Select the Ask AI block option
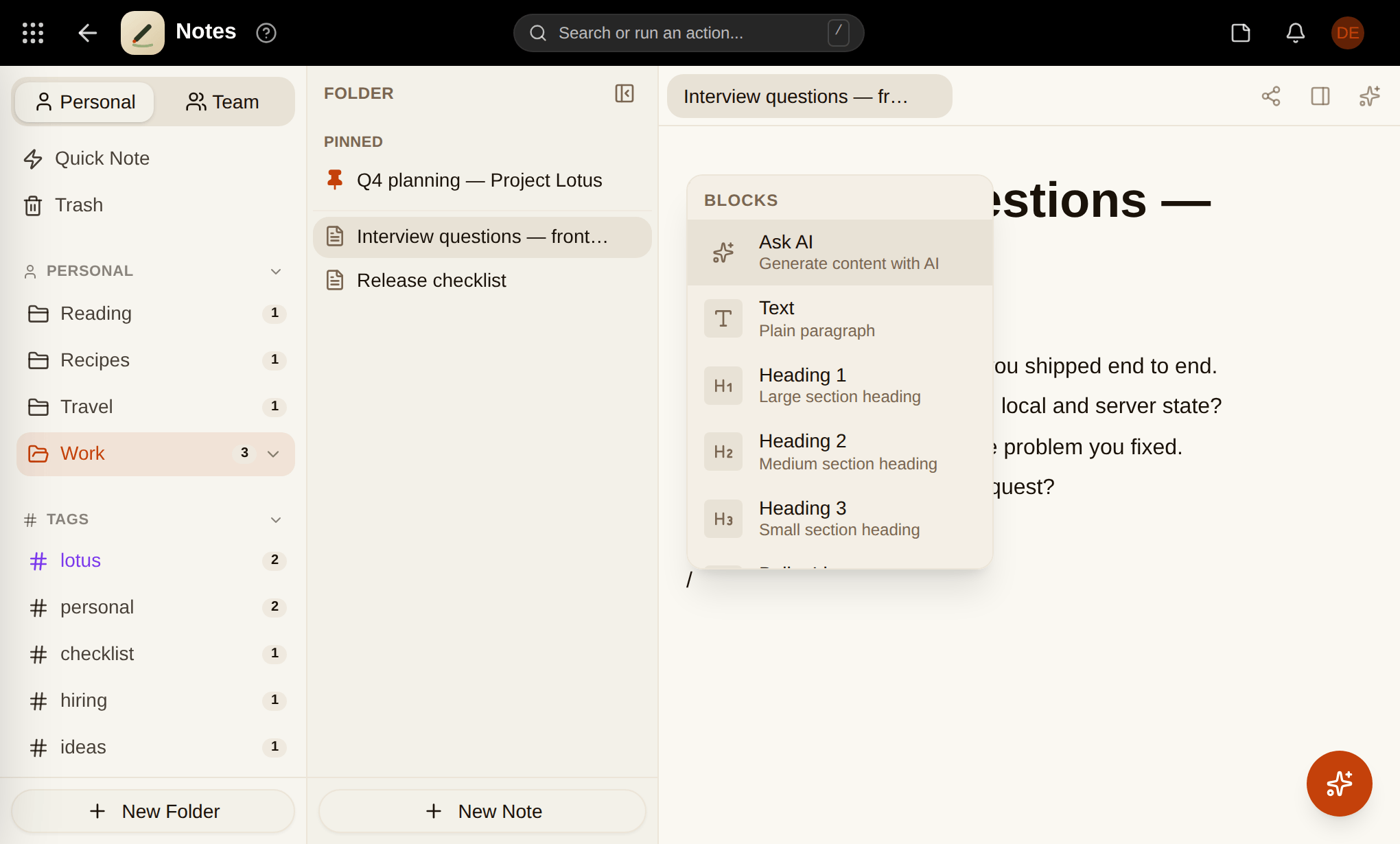The width and height of the screenshot is (1400, 844). [x=840, y=253]
